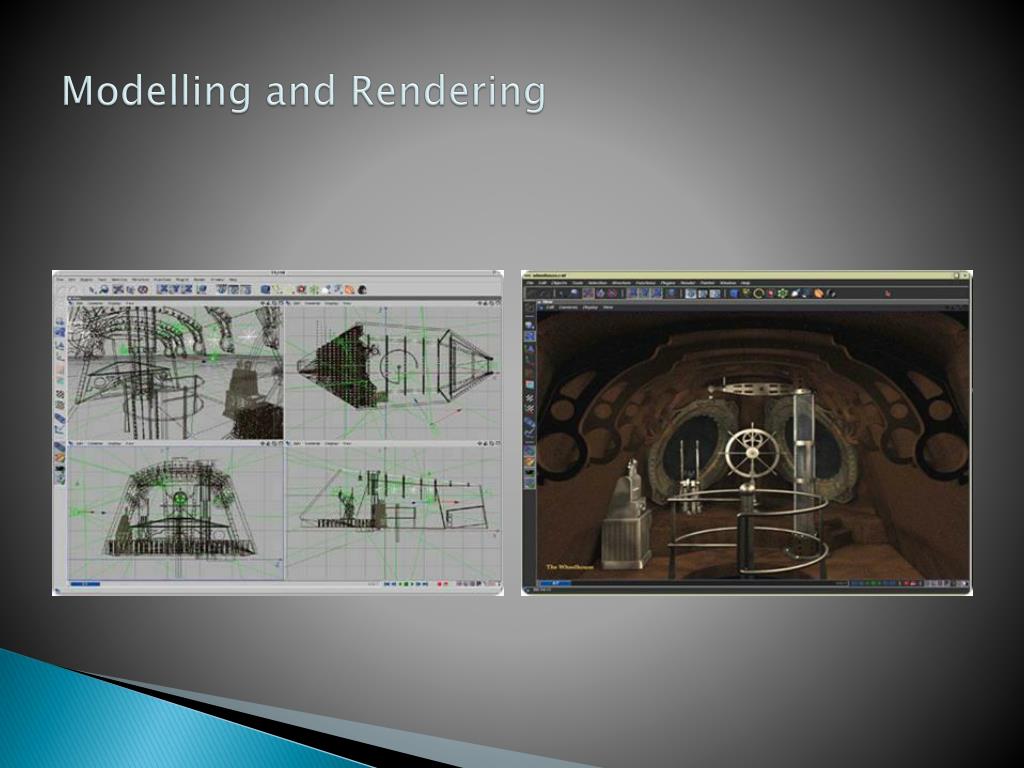
Task: Click the last render icon in the wireframe toolbar
Action: 246,289
